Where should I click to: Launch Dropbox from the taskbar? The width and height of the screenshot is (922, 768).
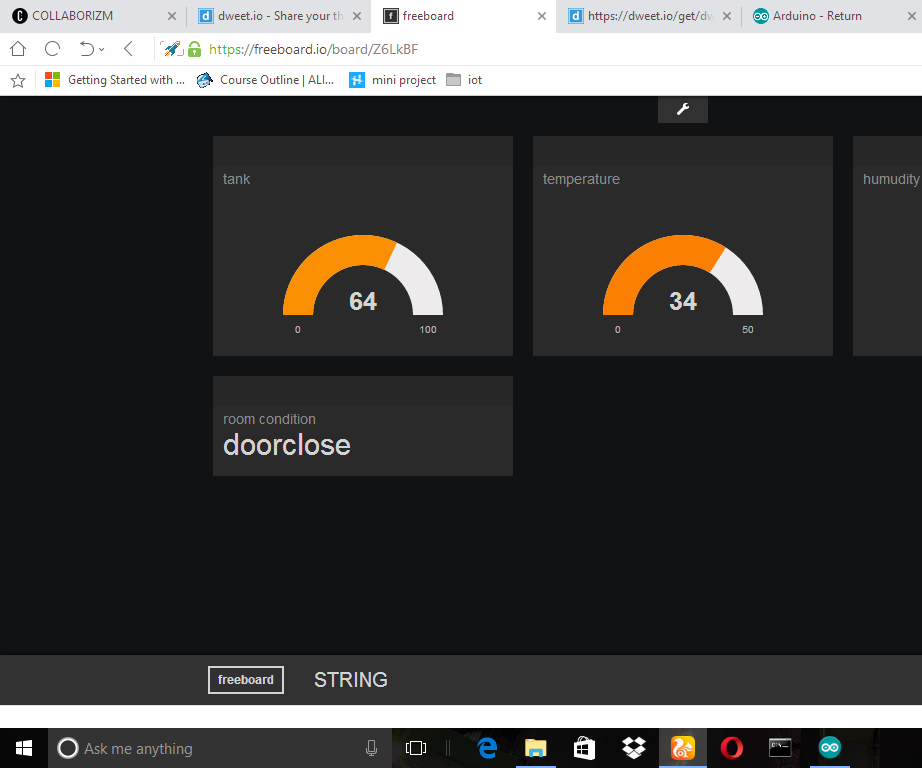pyautogui.click(x=633, y=748)
